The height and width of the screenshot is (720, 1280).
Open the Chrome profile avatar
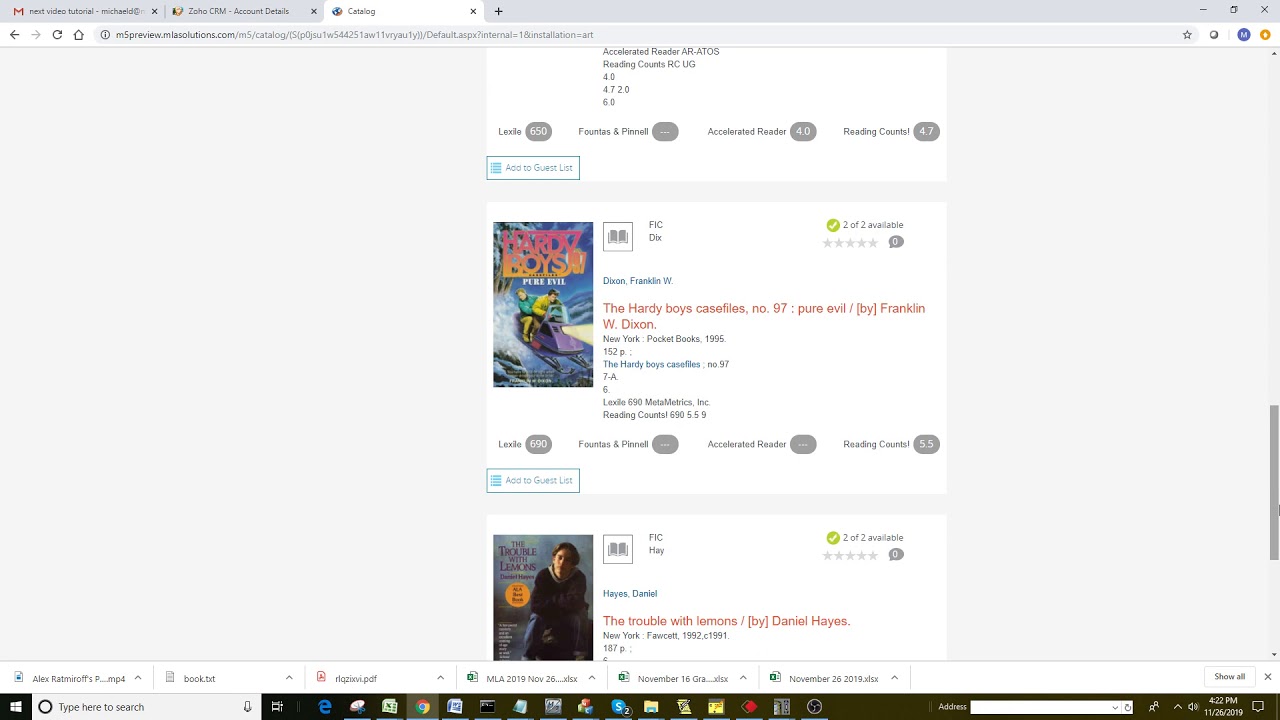[1243, 34]
